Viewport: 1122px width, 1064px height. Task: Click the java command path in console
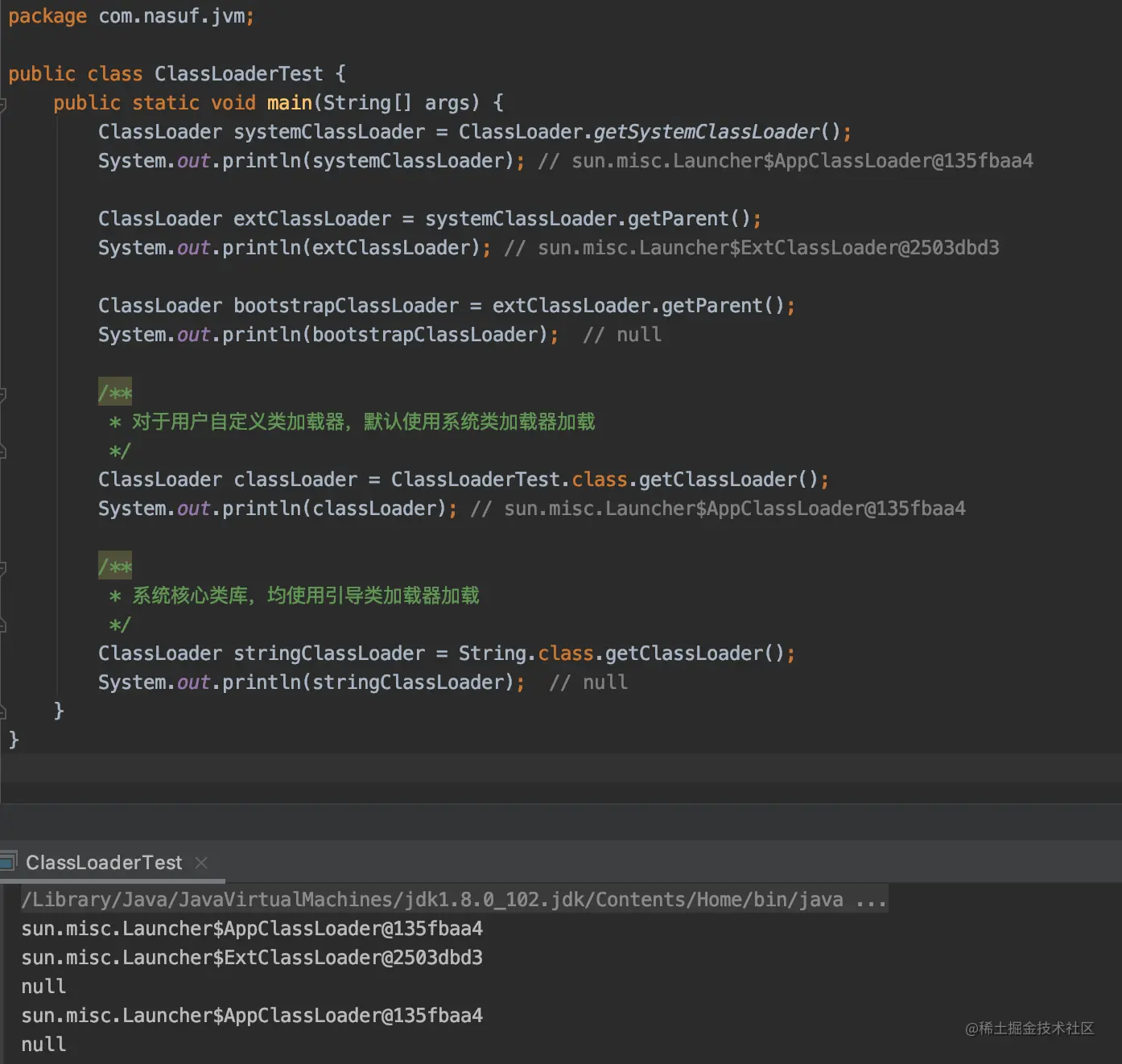pyautogui.click(x=432, y=900)
